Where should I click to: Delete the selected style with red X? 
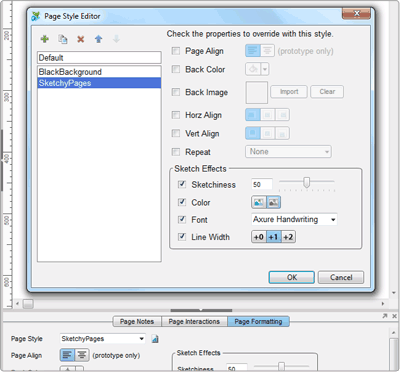(80, 39)
